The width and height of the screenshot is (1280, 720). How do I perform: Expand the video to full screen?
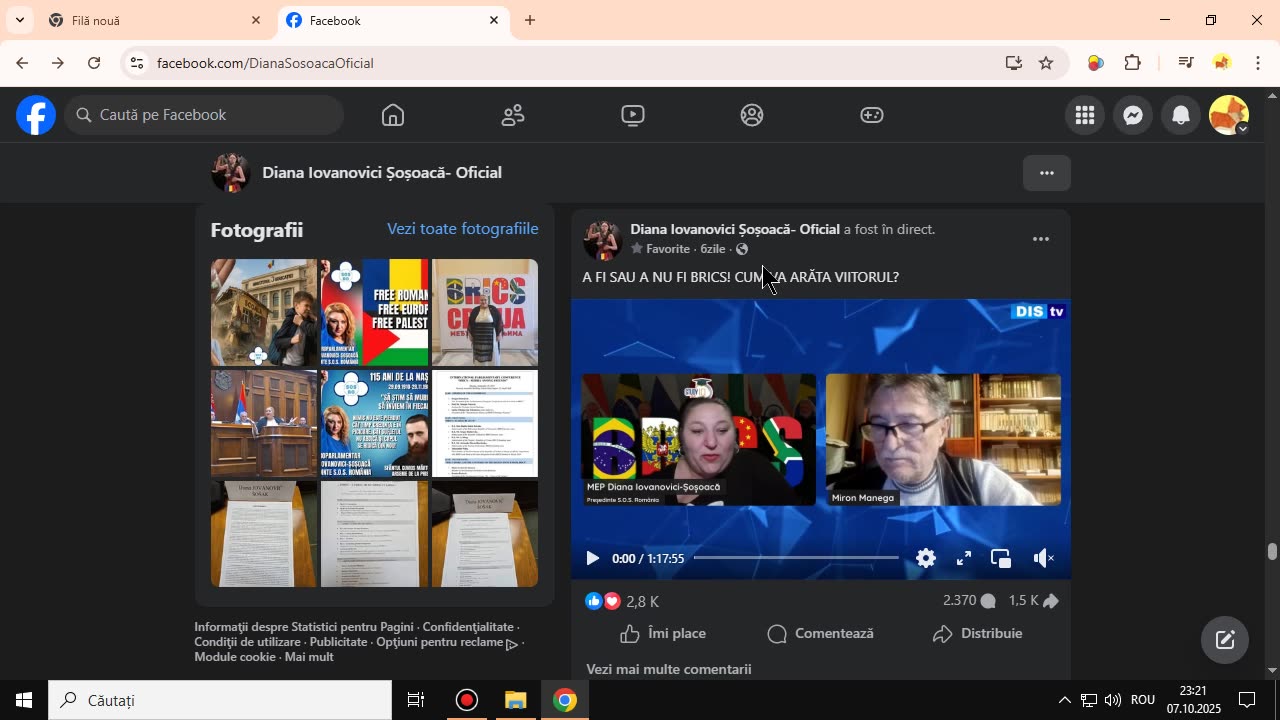tap(964, 558)
